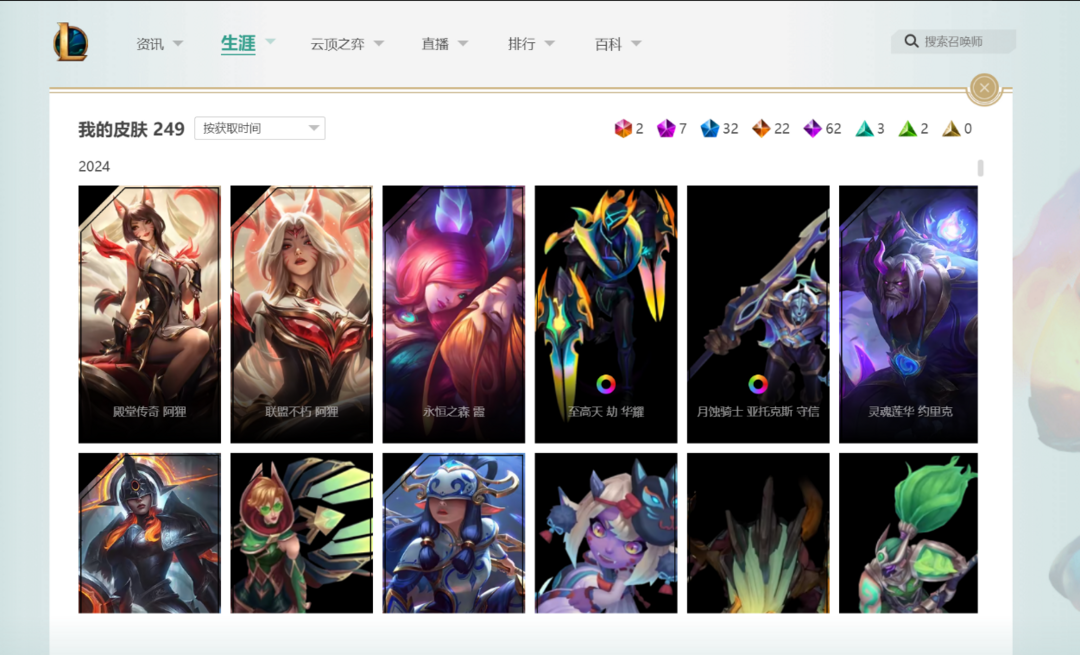Image resolution: width=1080 pixels, height=655 pixels.
Task: Open the 直播 navigation tab
Action: (x=435, y=44)
